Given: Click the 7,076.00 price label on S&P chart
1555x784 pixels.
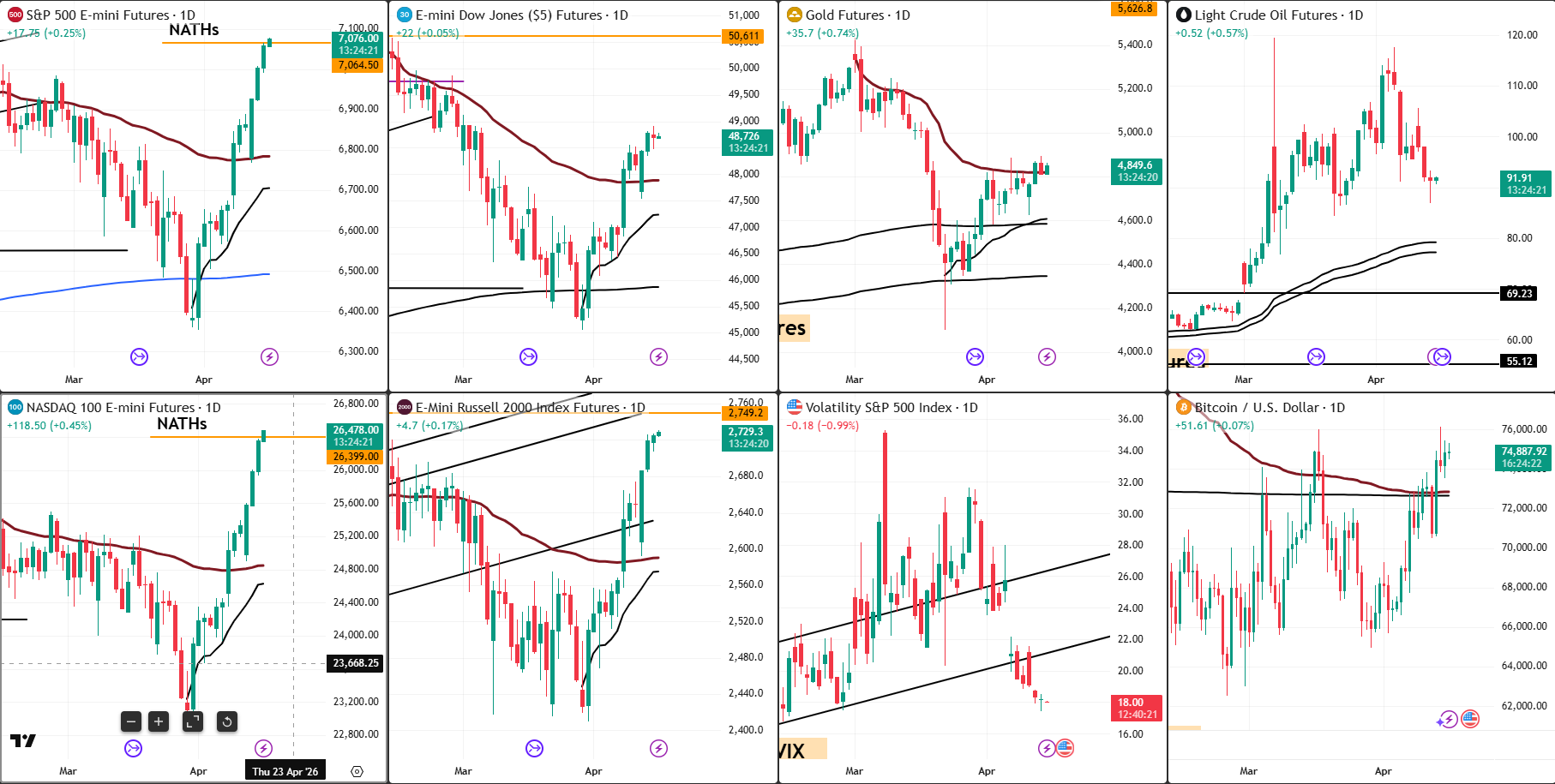Looking at the screenshot, I should tap(357, 39).
